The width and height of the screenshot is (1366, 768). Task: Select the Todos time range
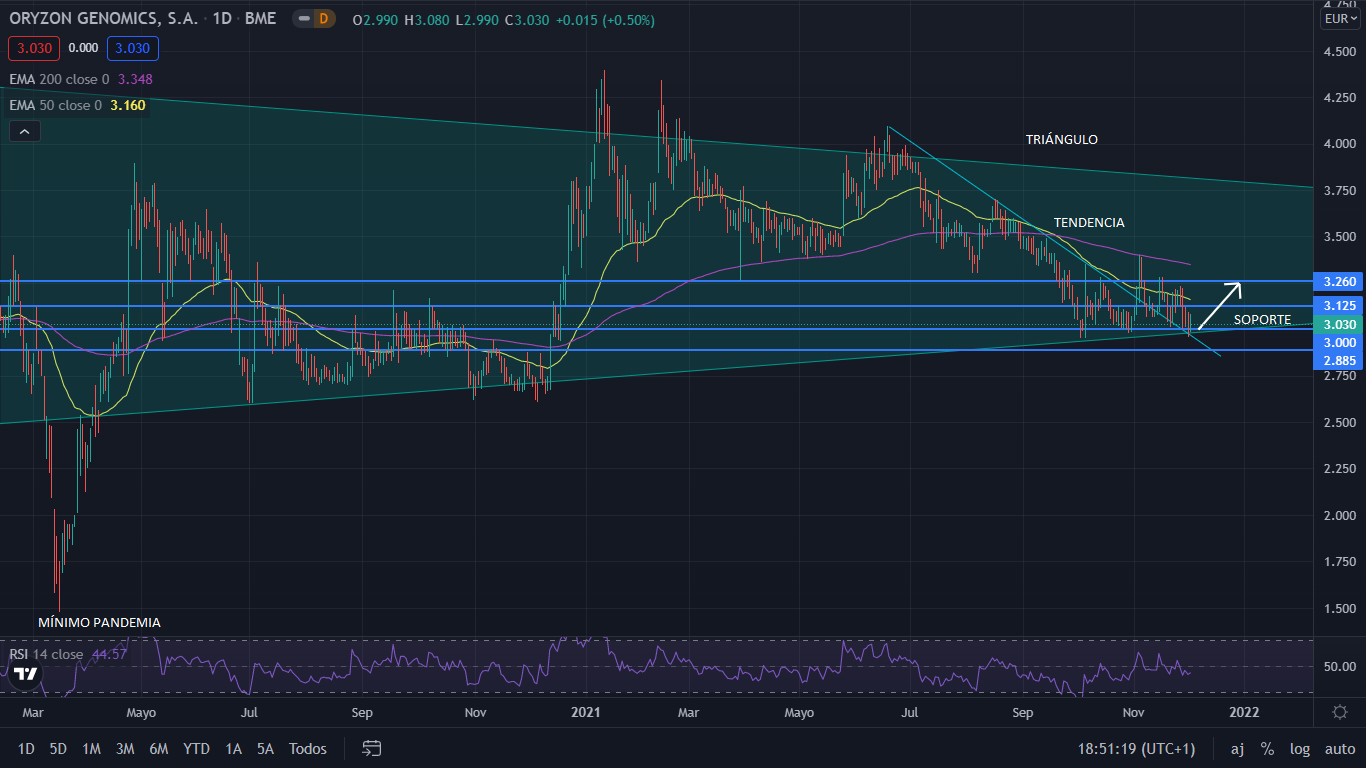tap(307, 748)
